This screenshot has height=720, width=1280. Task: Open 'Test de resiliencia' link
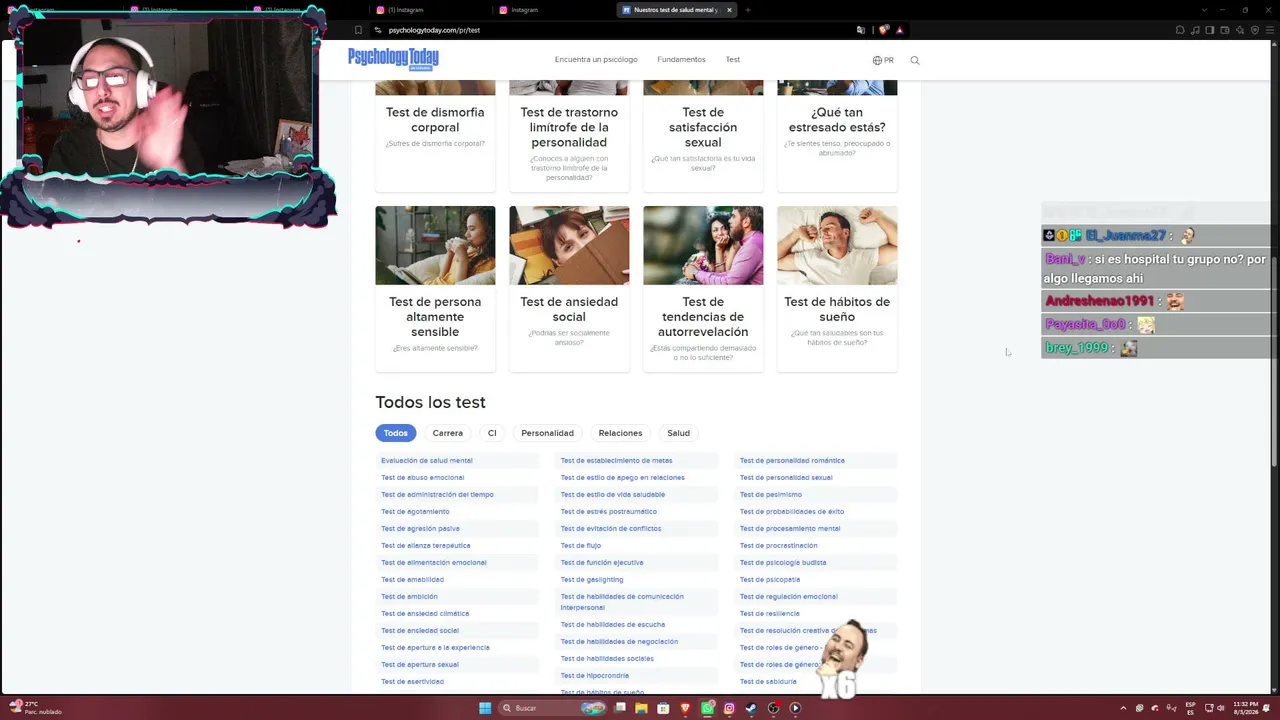click(769, 614)
